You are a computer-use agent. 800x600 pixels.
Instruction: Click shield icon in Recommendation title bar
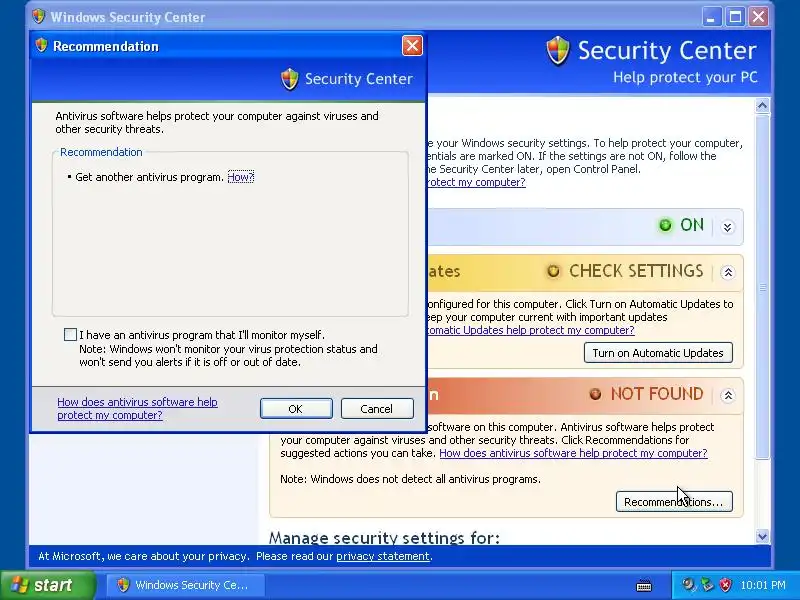tap(41, 46)
